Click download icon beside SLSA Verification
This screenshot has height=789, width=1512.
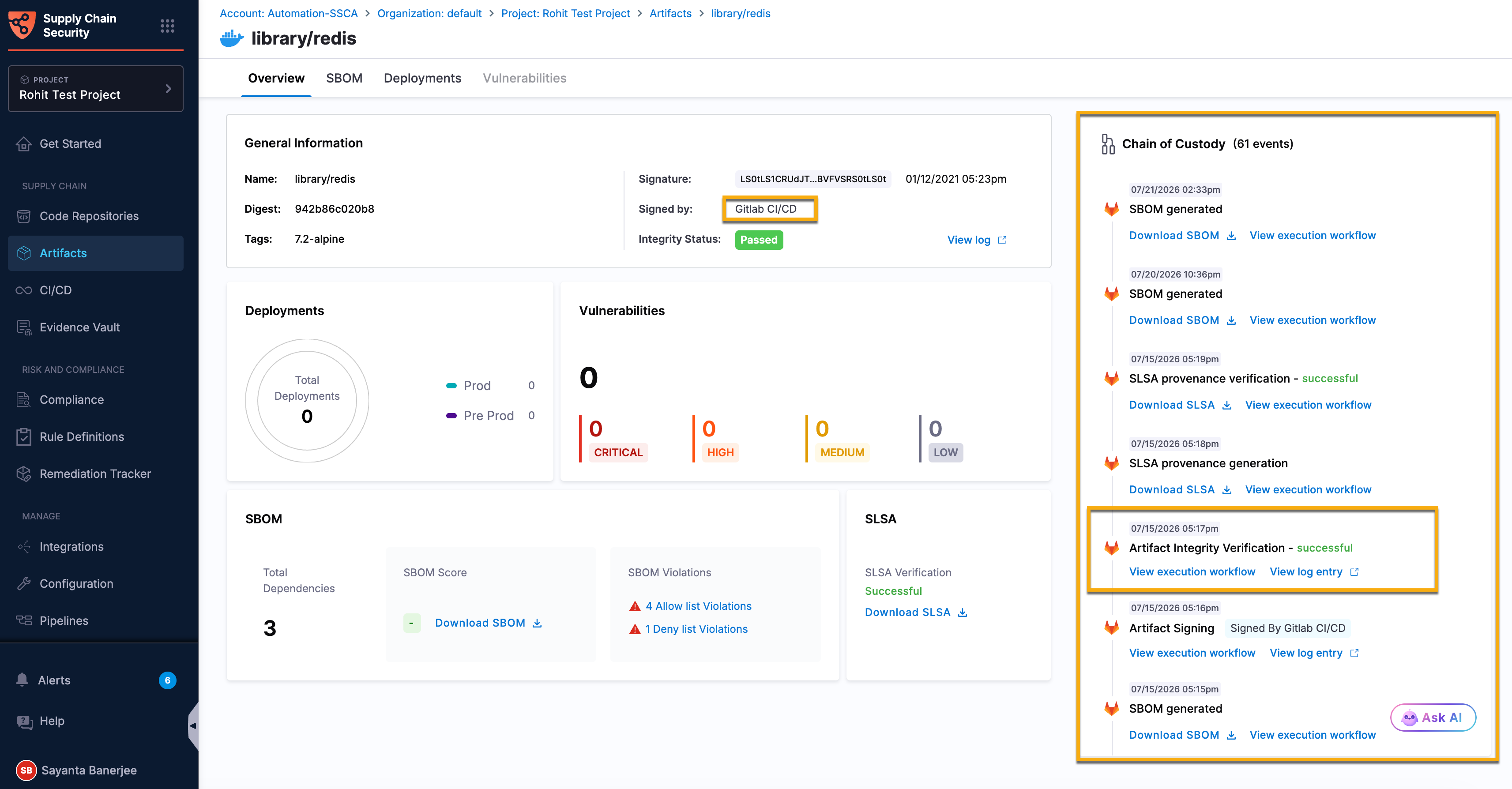(x=963, y=612)
